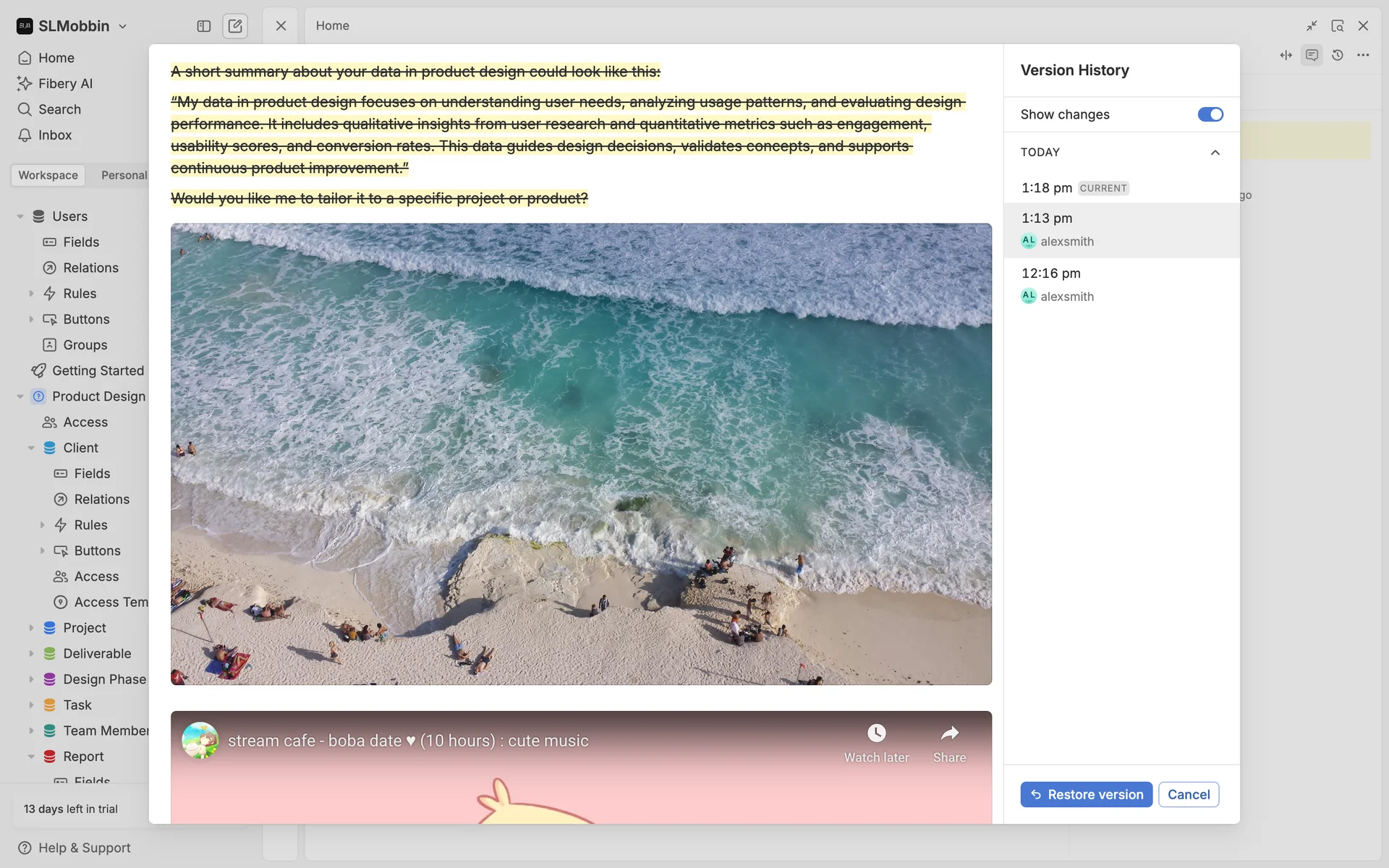Click the new document compose icon

(x=235, y=26)
